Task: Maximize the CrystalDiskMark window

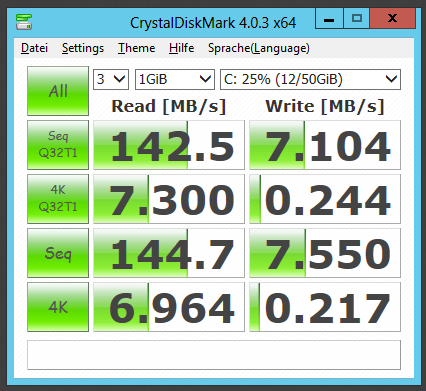Action: coord(357,18)
